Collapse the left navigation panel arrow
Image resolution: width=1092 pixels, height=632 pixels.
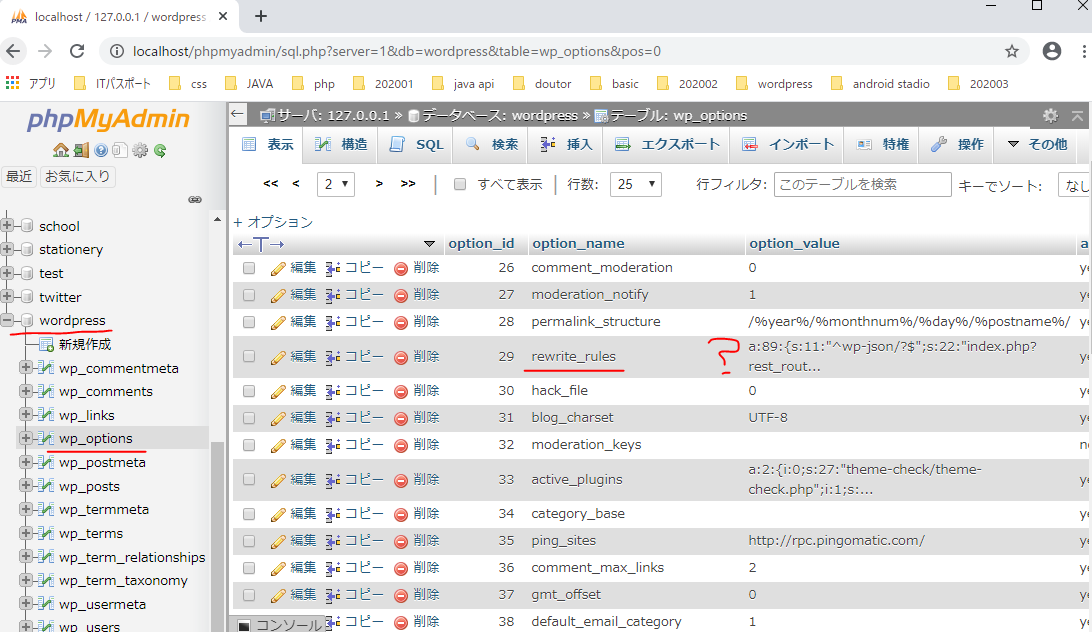pyautogui.click(x=237, y=114)
